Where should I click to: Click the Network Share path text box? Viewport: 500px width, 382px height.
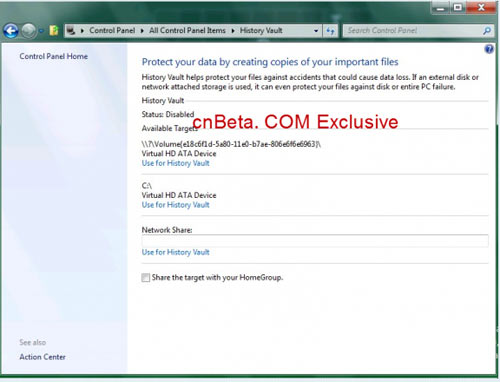(315, 241)
